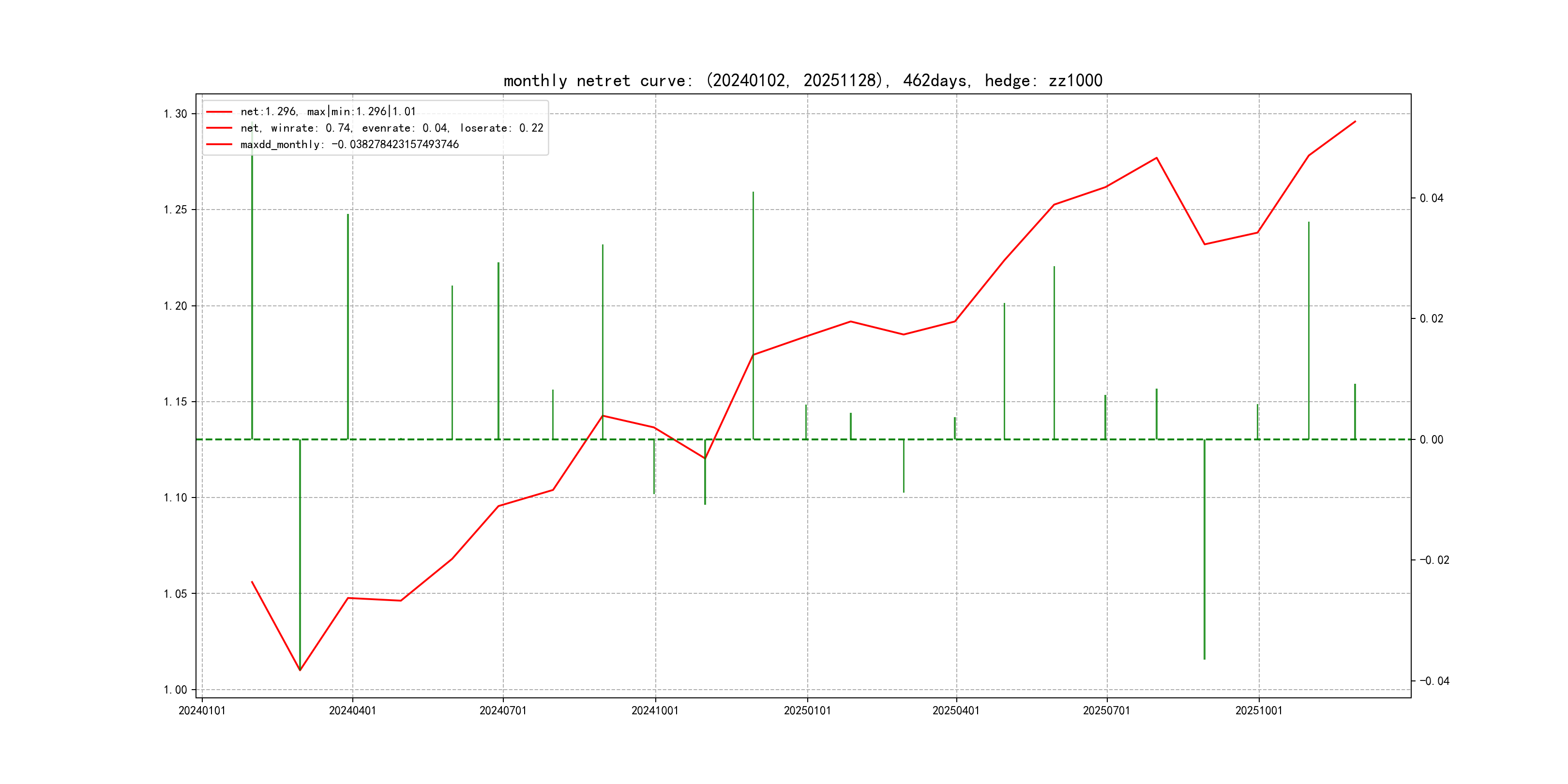Click the -0.04 right axis tick label
The image size is (1568, 784).
tap(1434, 680)
